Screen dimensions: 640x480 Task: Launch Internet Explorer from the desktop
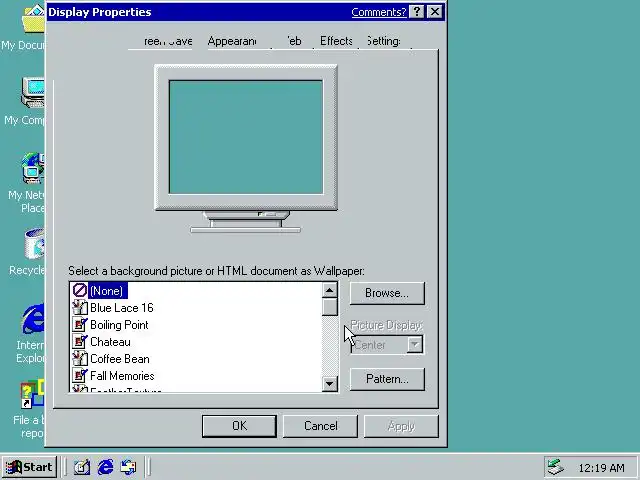click(x=33, y=319)
